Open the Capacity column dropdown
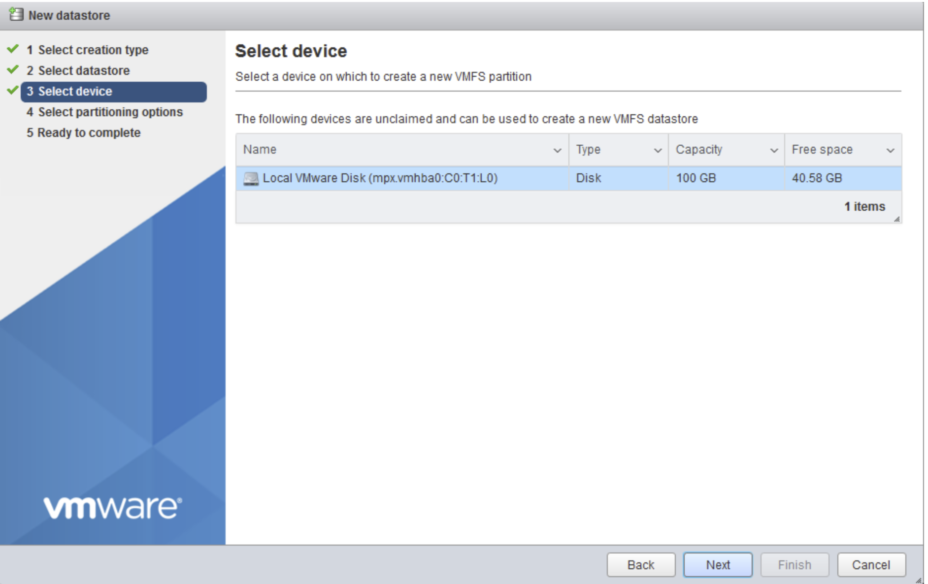This screenshot has width=928, height=584. pyautogui.click(x=775, y=149)
